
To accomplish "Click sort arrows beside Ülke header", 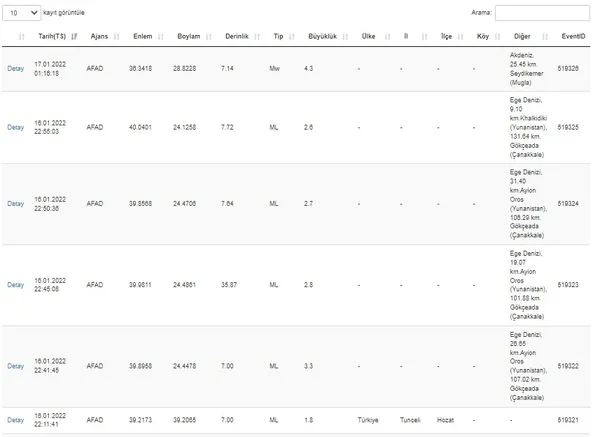I will click(x=385, y=37).
